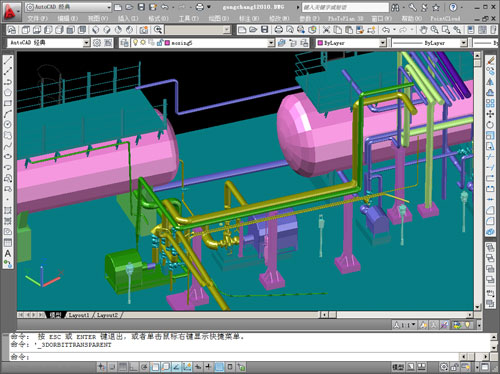Switch to the Layout1 tab

pyautogui.click(x=79, y=315)
